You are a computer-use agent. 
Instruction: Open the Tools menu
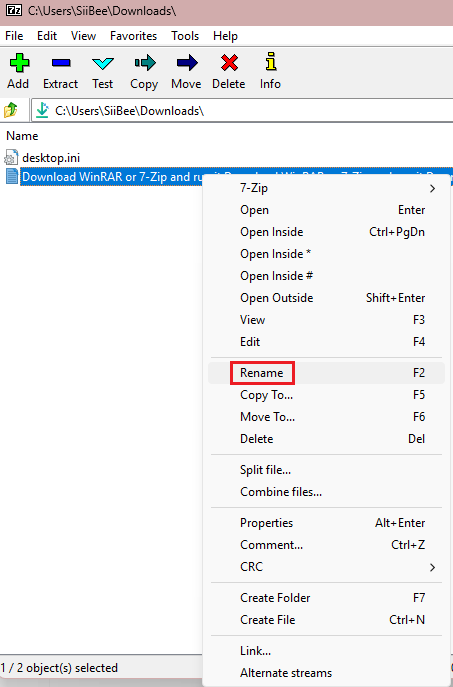coord(185,36)
